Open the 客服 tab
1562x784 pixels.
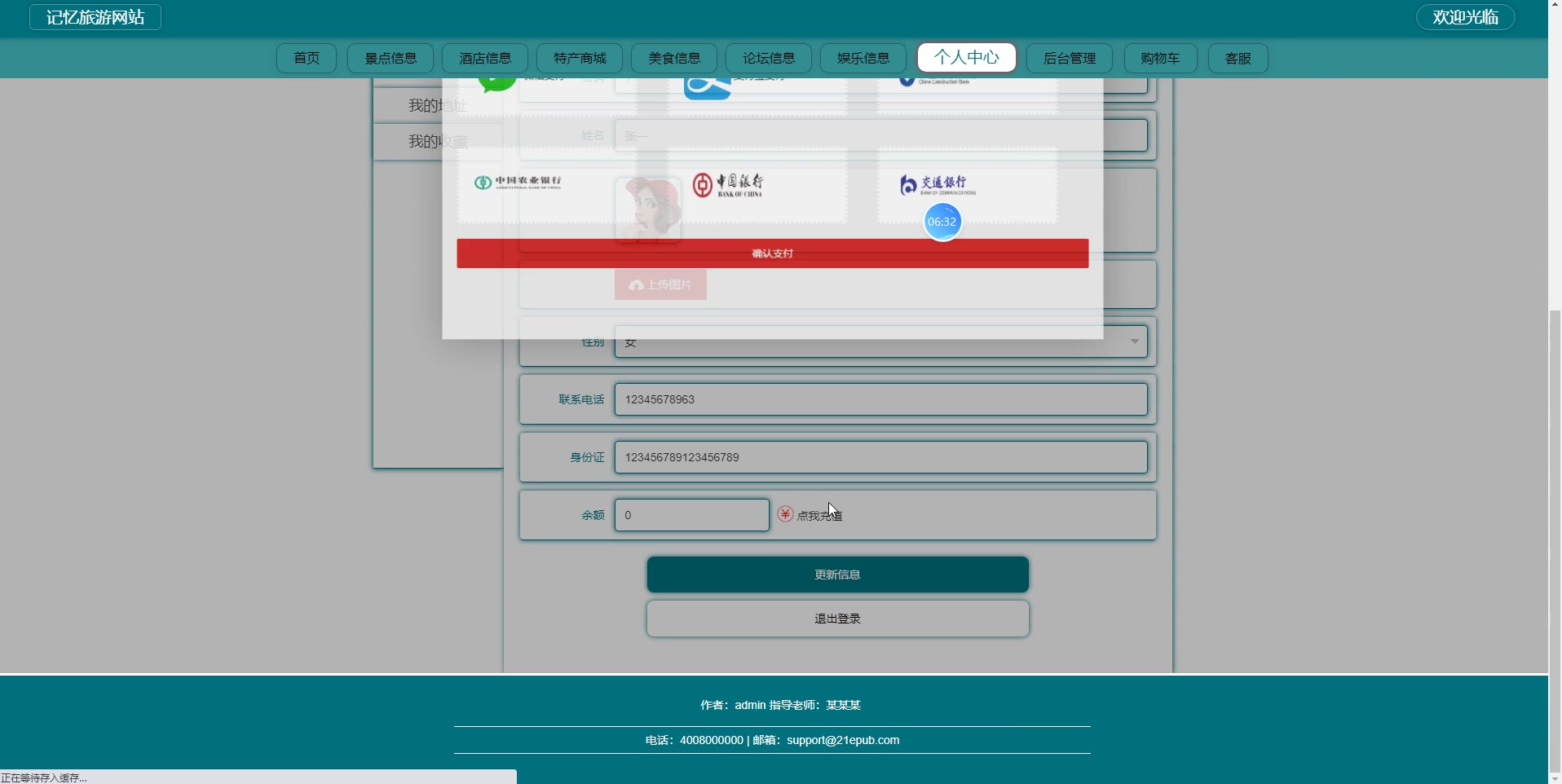[1238, 58]
